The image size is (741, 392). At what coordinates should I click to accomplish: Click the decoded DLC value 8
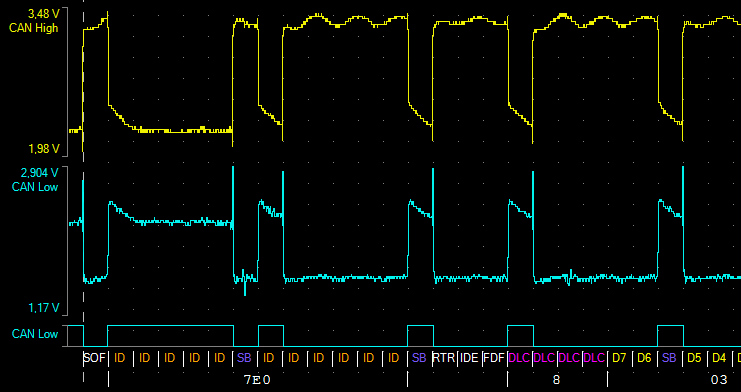[556, 380]
